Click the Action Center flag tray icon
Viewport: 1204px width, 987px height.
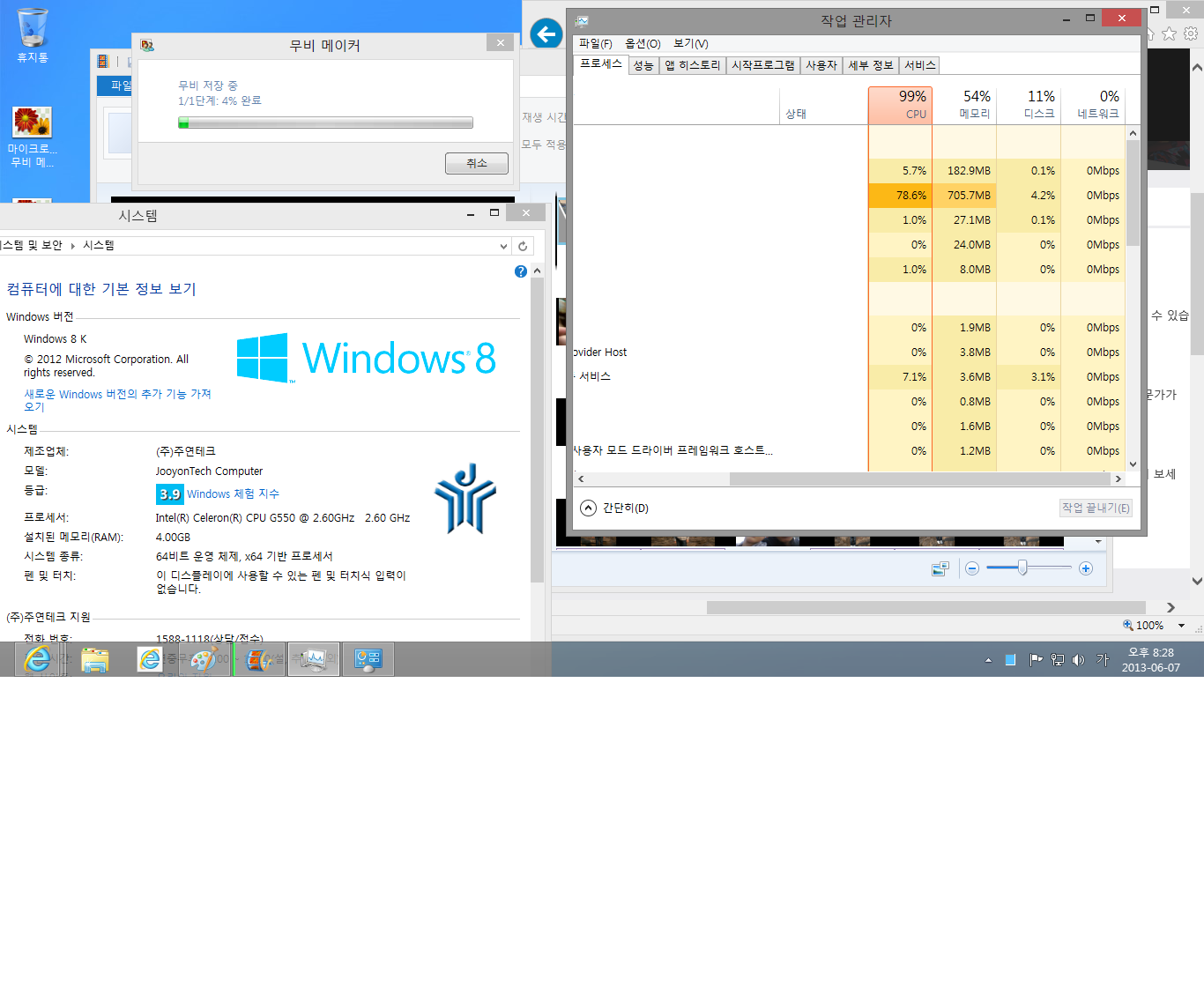coord(1036,660)
